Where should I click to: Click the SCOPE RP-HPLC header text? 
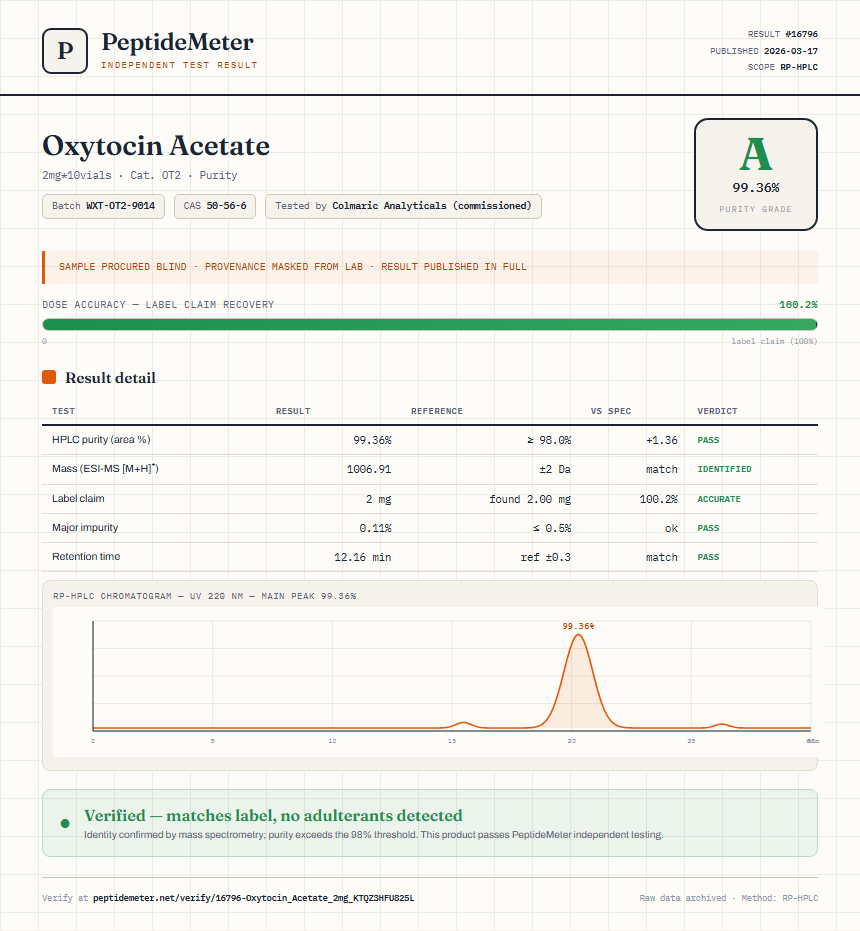click(x=782, y=67)
